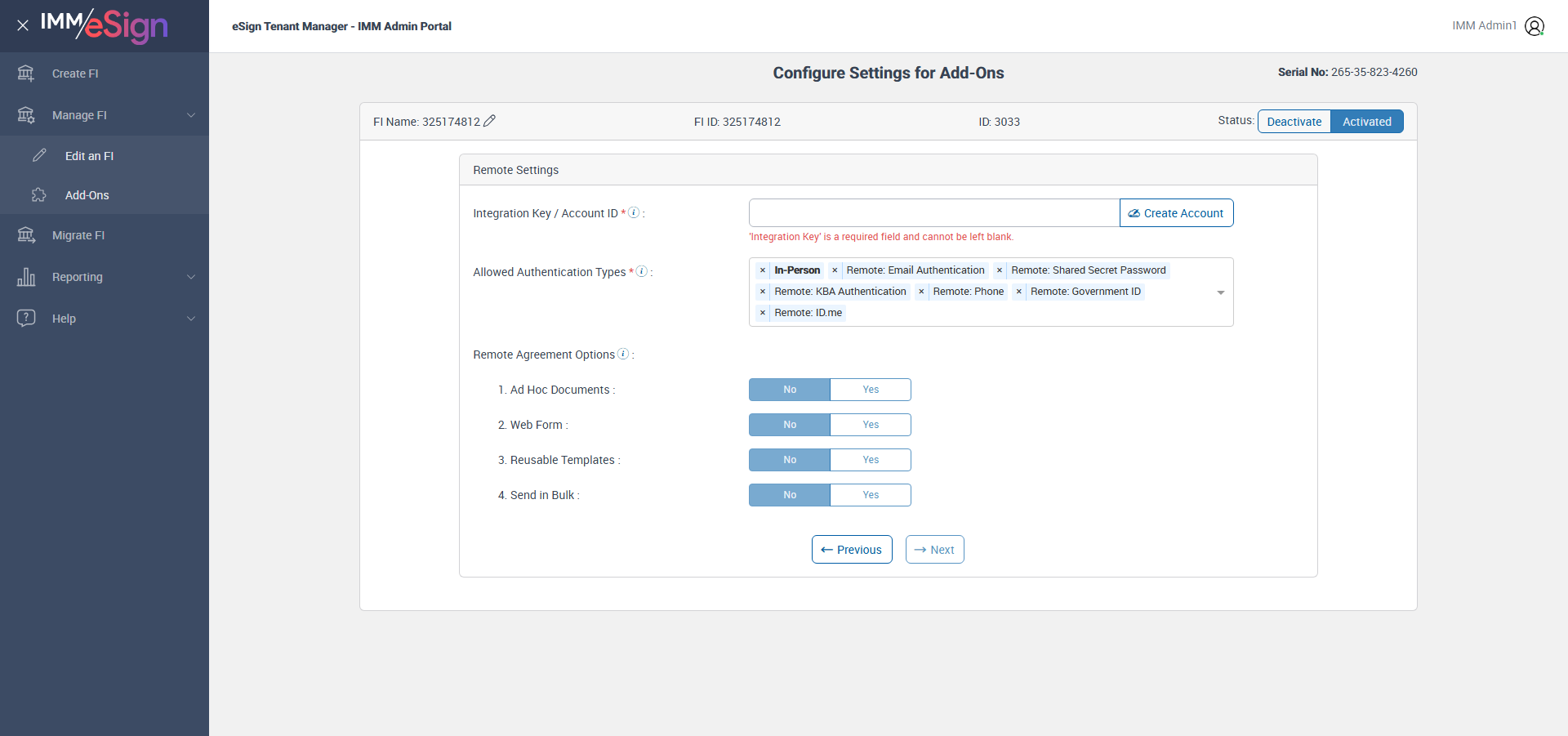Expand the Help menu chevron
Screen dimensions: 1568x736
191,319
